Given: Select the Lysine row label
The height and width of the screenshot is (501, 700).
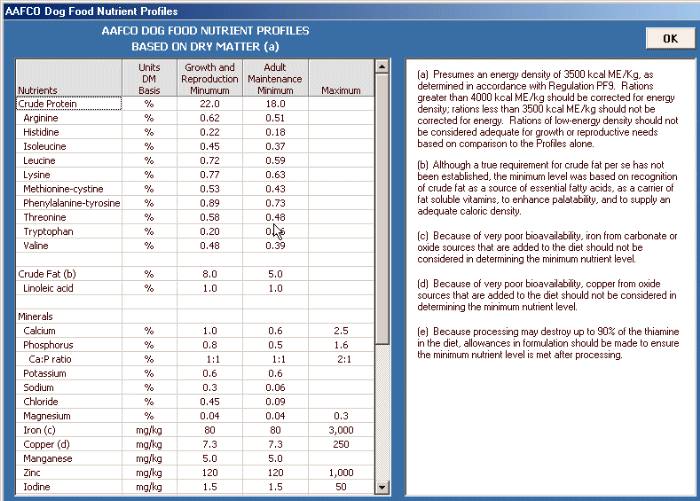Looking at the screenshot, I should pyautogui.click(x=37, y=175).
